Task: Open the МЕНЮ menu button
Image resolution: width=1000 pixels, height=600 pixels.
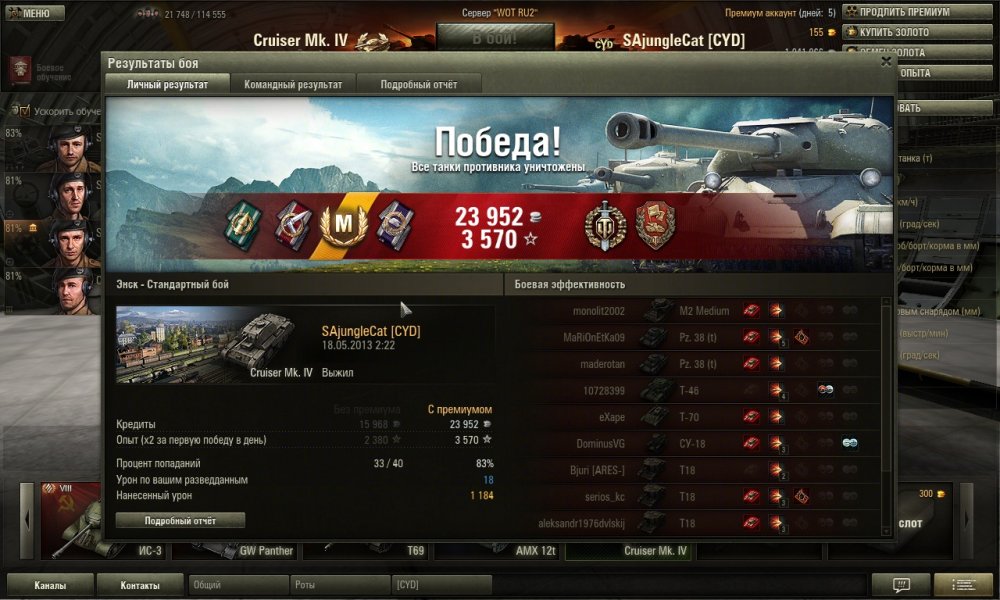Action: pos(34,13)
